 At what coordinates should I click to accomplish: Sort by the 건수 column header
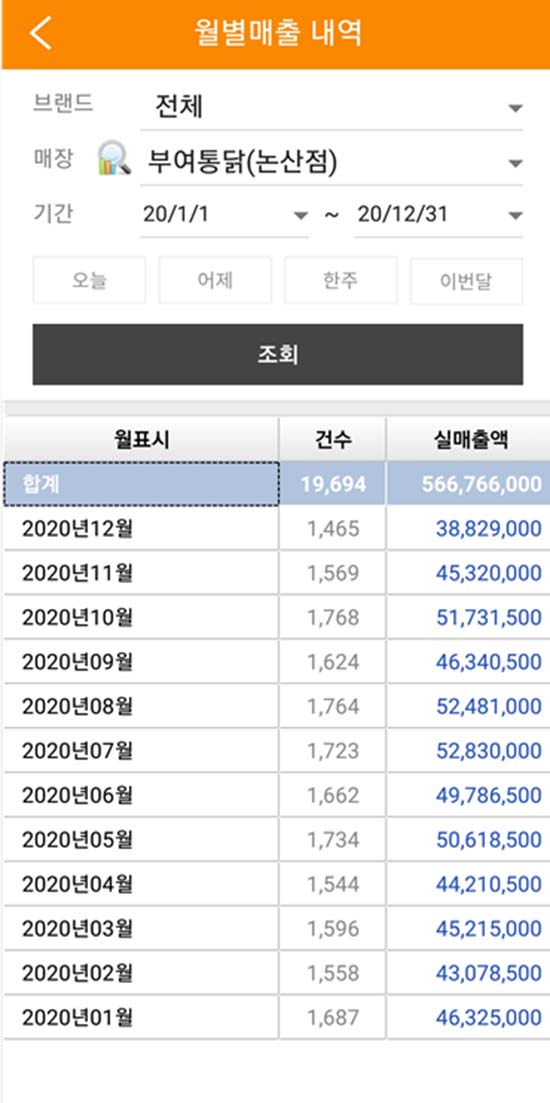[x=333, y=440]
